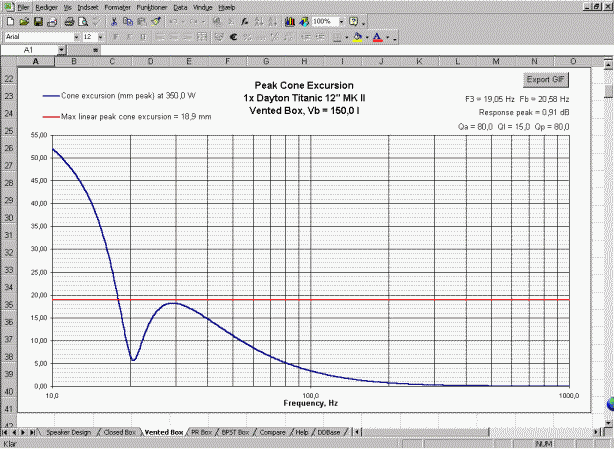Click the fill color paint bucket
614x449 pixels.
tap(358, 37)
